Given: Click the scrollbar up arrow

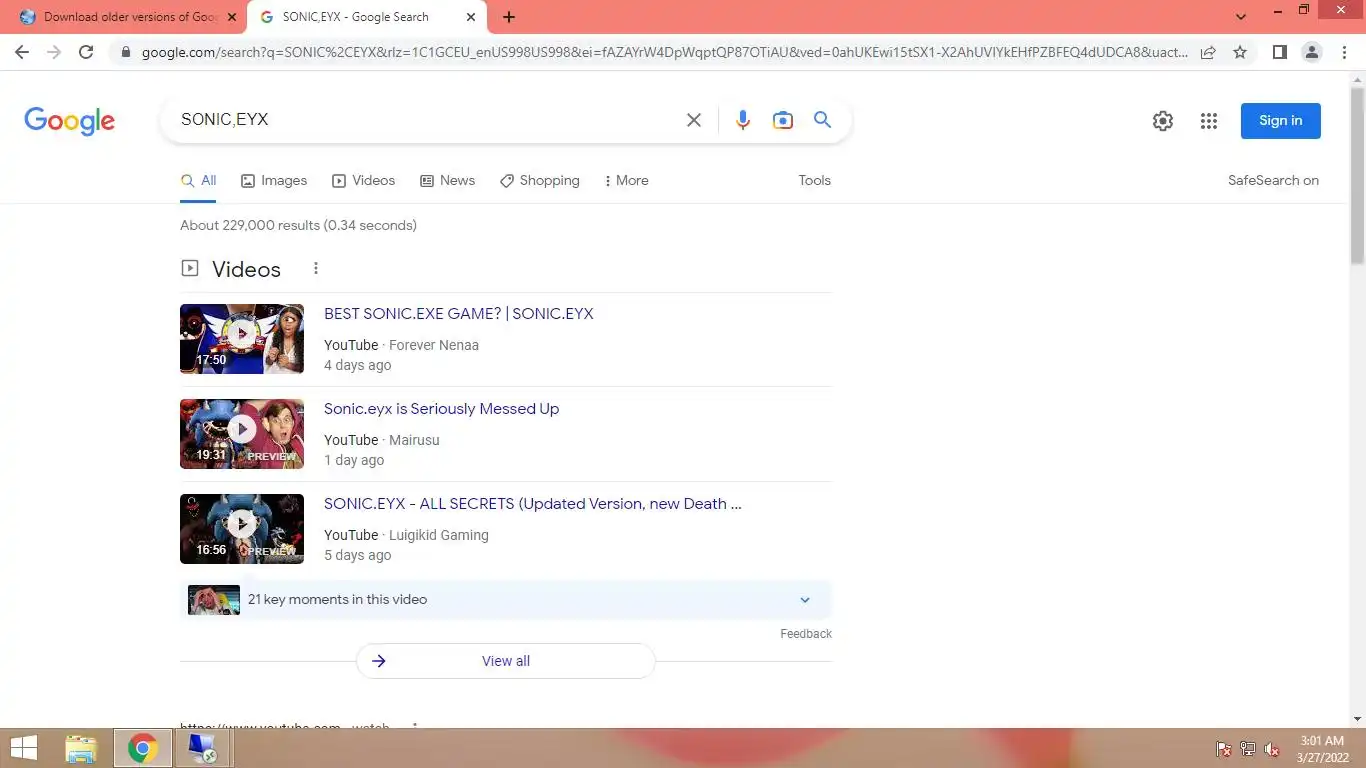Looking at the screenshot, I should 1357,79.
